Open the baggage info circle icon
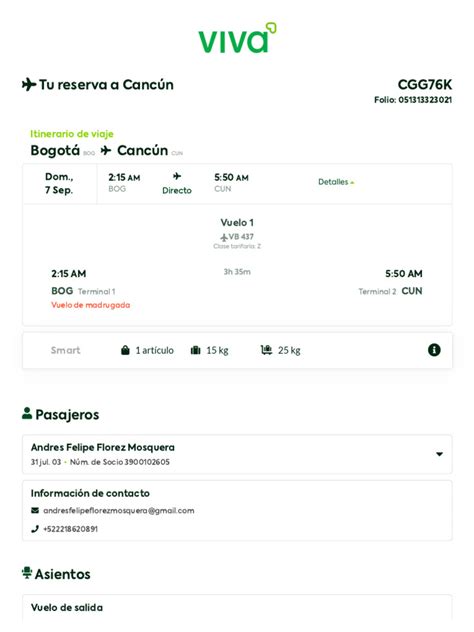Image resolution: width=474 pixels, height=632 pixels. point(434,350)
